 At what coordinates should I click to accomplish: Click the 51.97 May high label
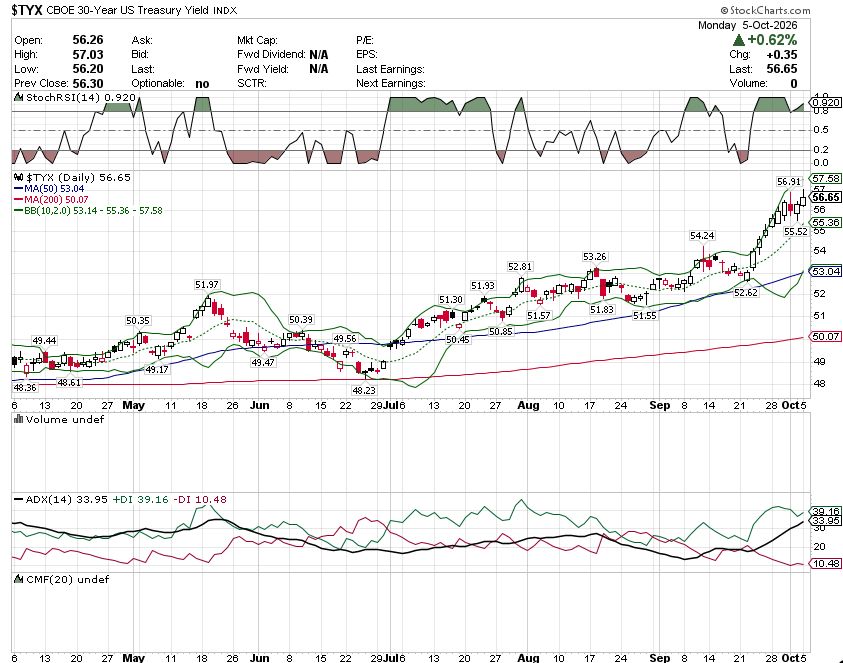(207, 284)
